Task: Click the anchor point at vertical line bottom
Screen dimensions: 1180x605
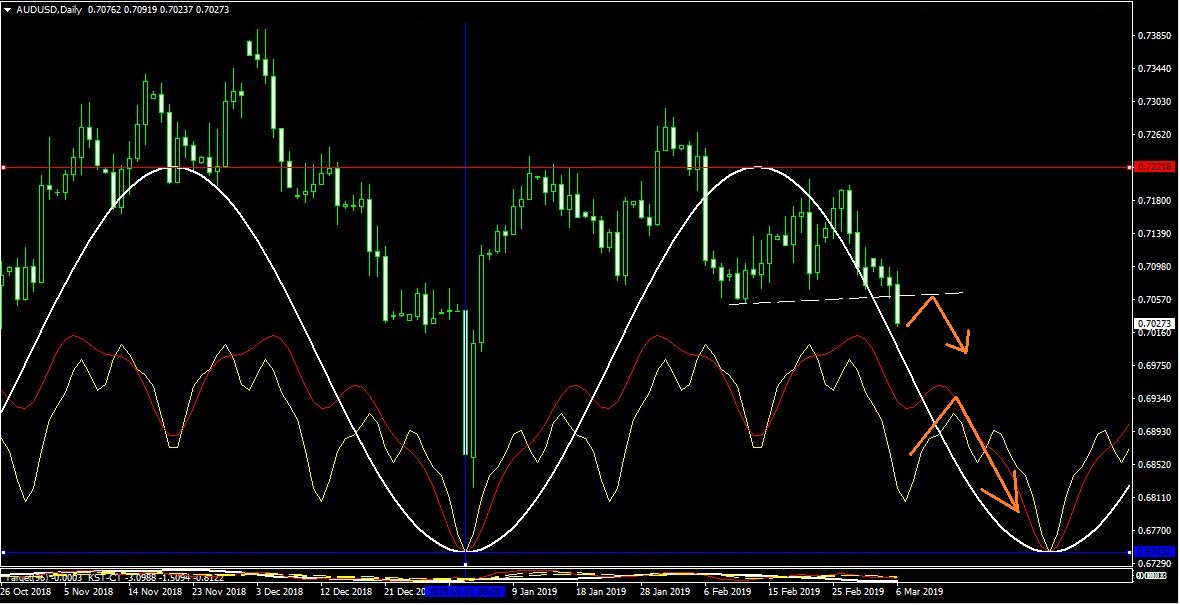Action: point(465,563)
